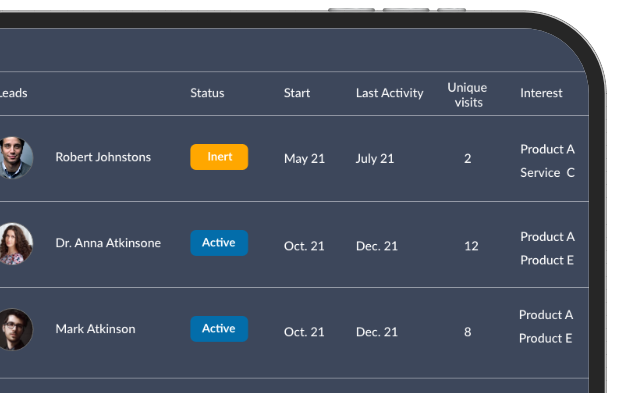Select Oct. 21 start for Anna Atkinsone

coord(304,246)
